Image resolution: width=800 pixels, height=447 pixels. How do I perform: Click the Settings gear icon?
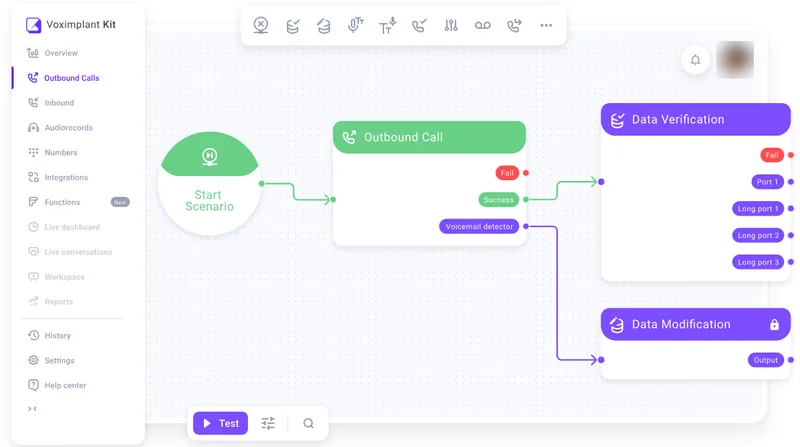click(33, 360)
